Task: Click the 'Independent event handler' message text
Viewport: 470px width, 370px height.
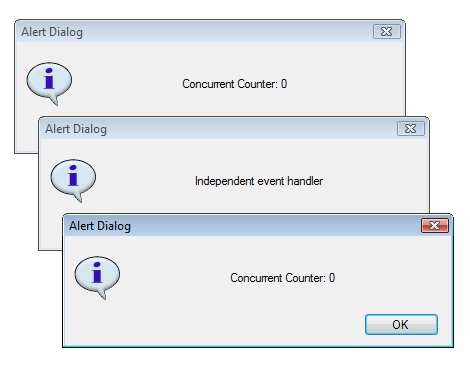Action: click(259, 181)
